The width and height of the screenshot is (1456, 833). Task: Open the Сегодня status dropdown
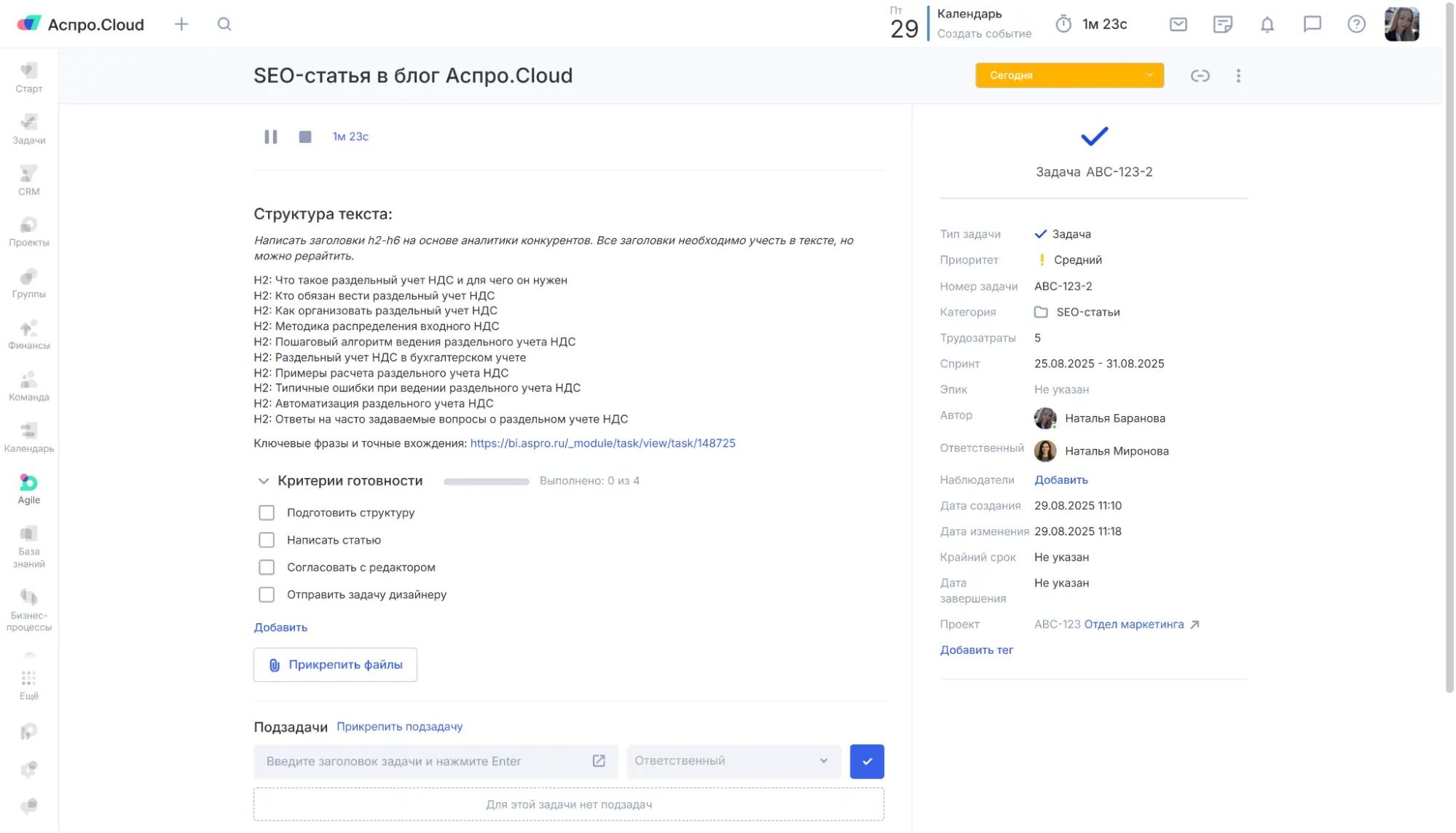1069,76
